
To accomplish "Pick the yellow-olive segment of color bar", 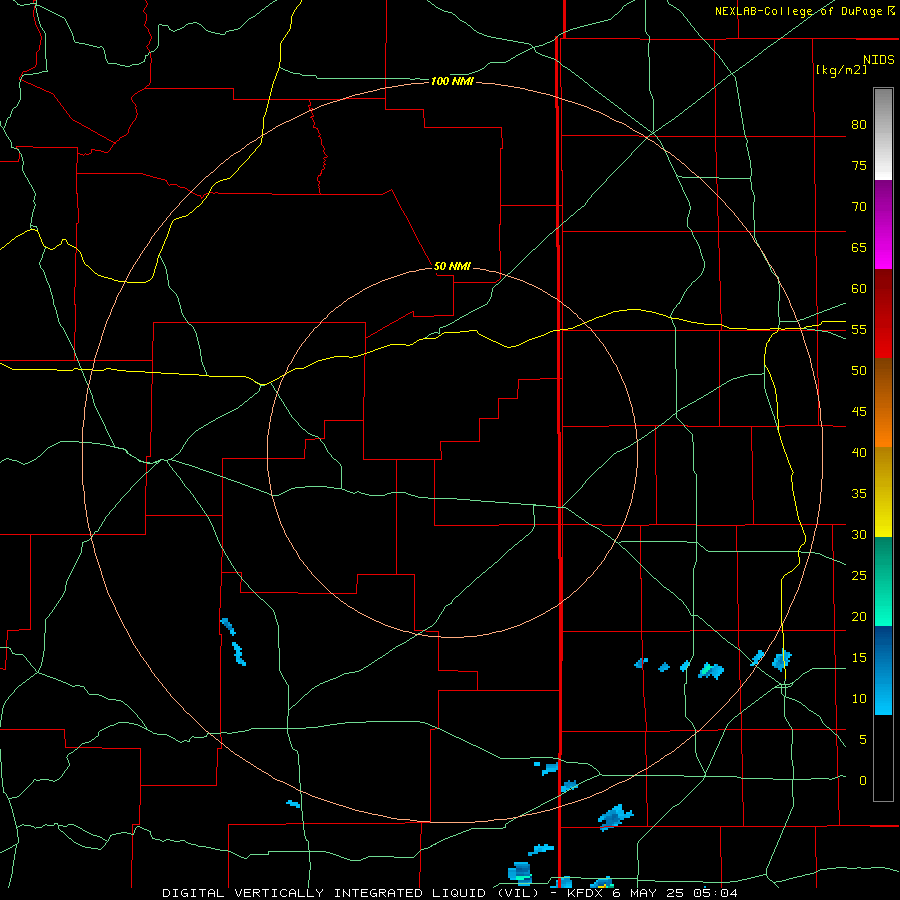I will pyautogui.click(x=883, y=492).
